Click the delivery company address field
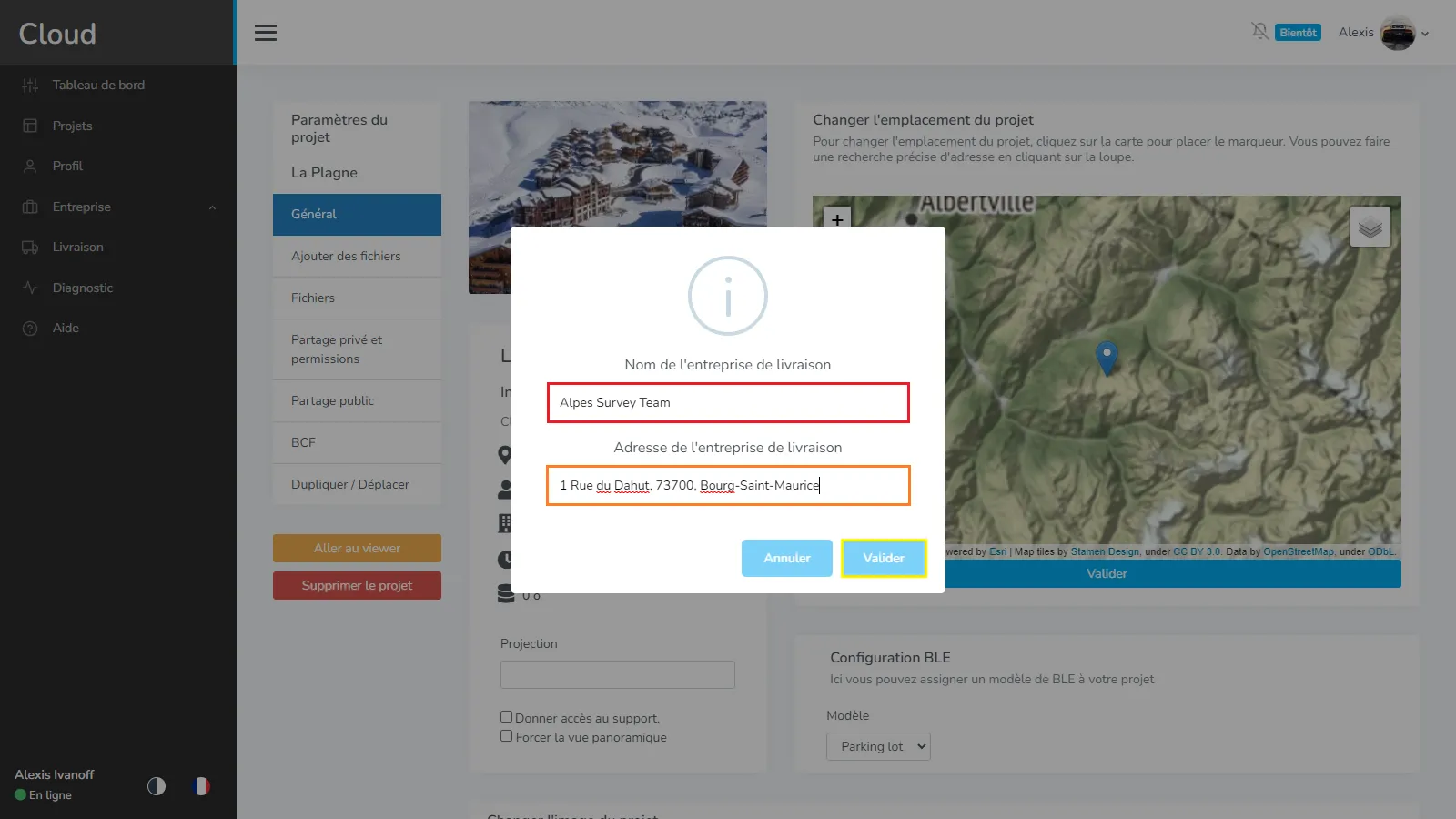Screen dimensions: 1456x819 pos(728,485)
